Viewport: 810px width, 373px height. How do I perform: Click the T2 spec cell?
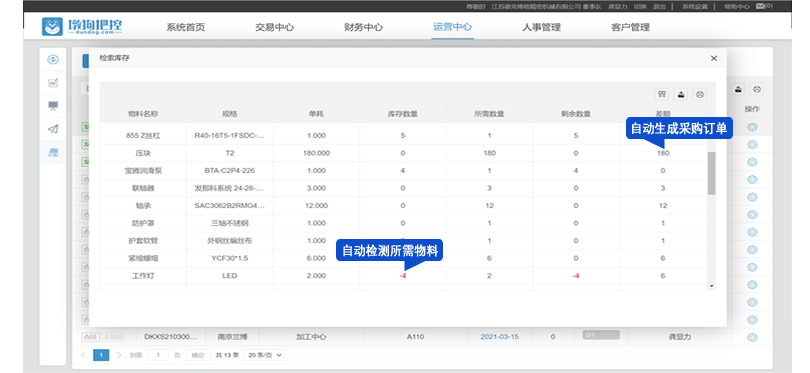pyautogui.click(x=229, y=153)
